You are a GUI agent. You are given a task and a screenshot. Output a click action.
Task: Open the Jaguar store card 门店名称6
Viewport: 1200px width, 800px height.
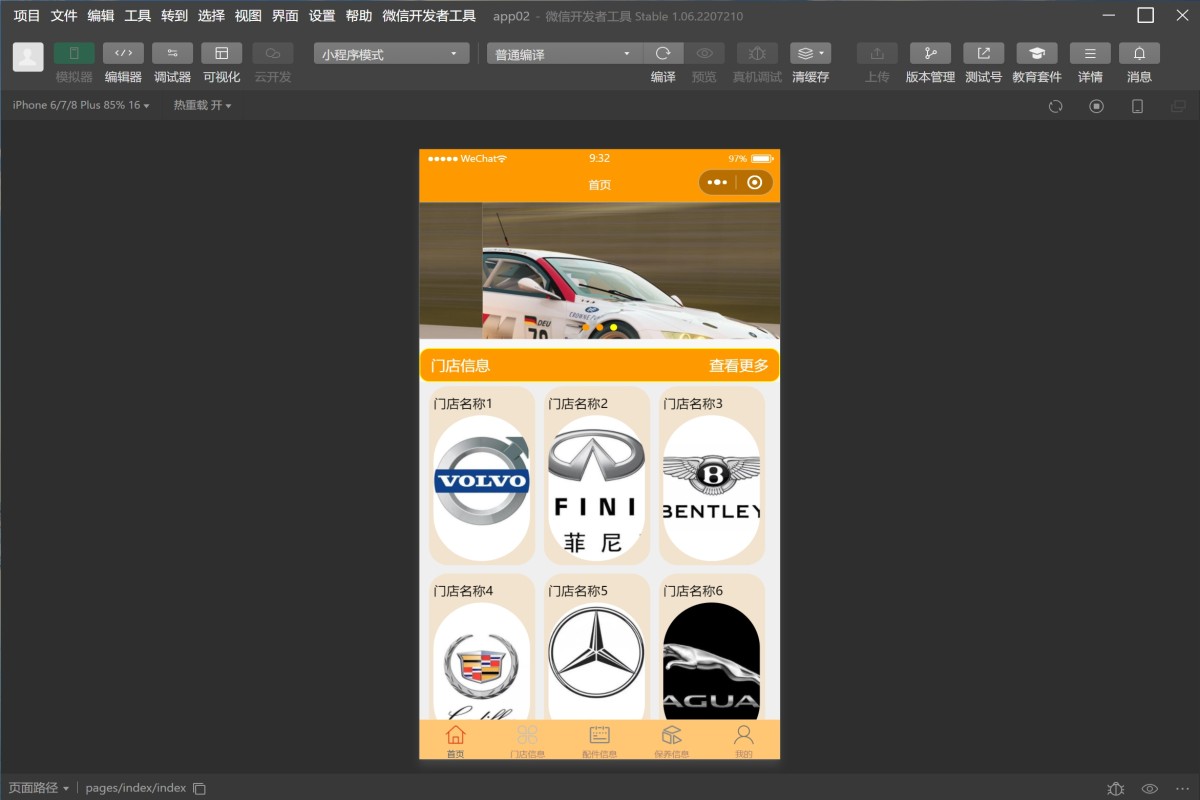pyautogui.click(x=712, y=648)
